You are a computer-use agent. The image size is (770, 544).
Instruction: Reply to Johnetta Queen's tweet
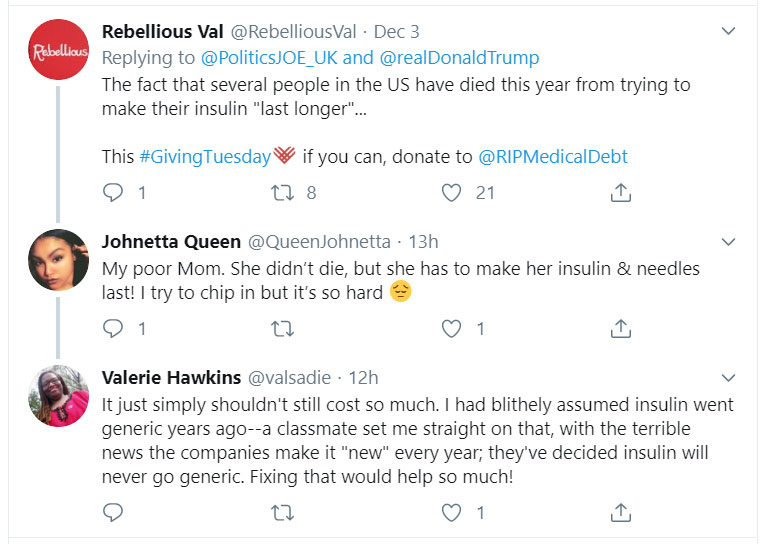tap(114, 328)
